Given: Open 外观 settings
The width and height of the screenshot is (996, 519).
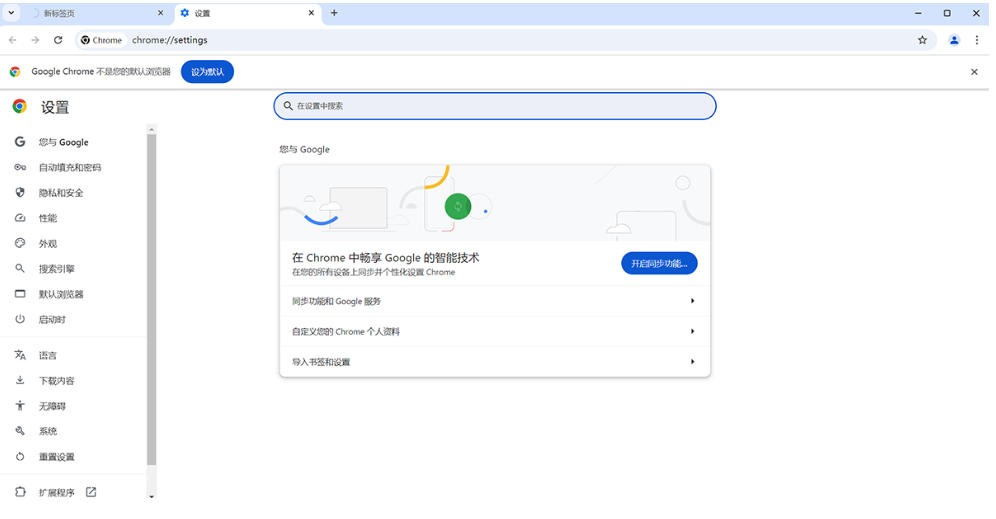Looking at the screenshot, I should pos(48,244).
